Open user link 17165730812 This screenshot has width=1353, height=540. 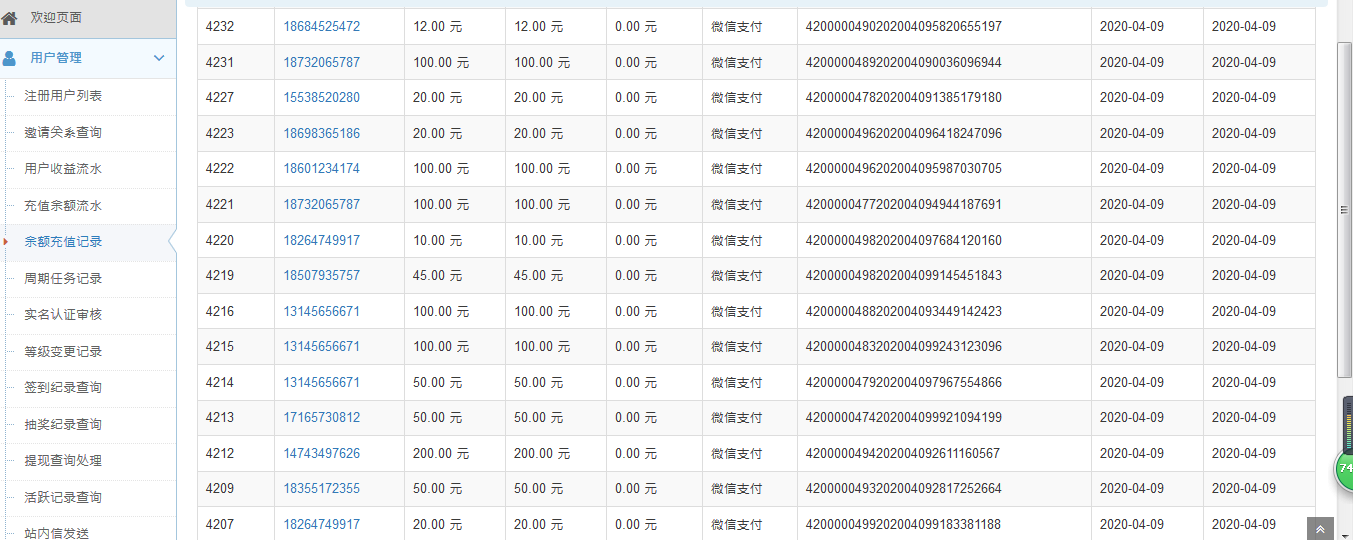321,418
